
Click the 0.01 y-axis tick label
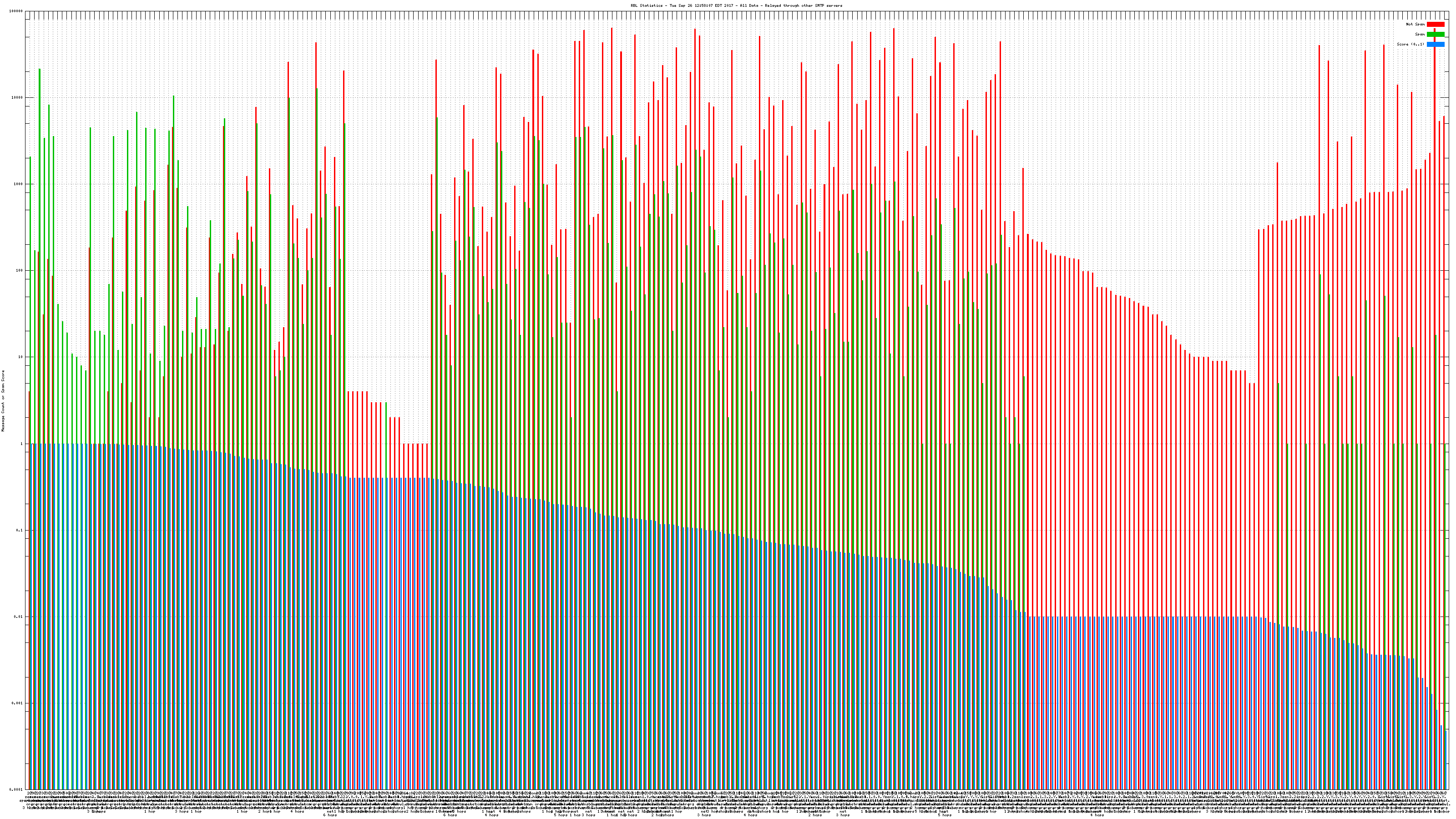[x=19, y=617]
